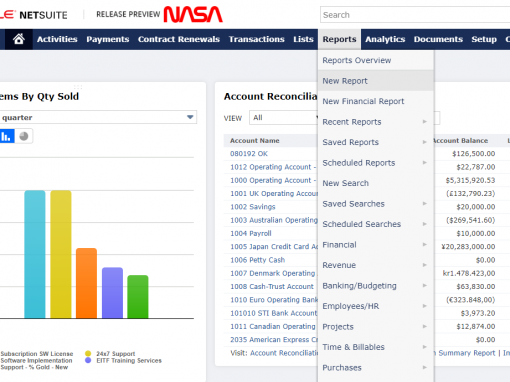Open 1005 Japan Credit Card account
The height and width of the screenshot is (382, 510).
[x=274, y=247]
